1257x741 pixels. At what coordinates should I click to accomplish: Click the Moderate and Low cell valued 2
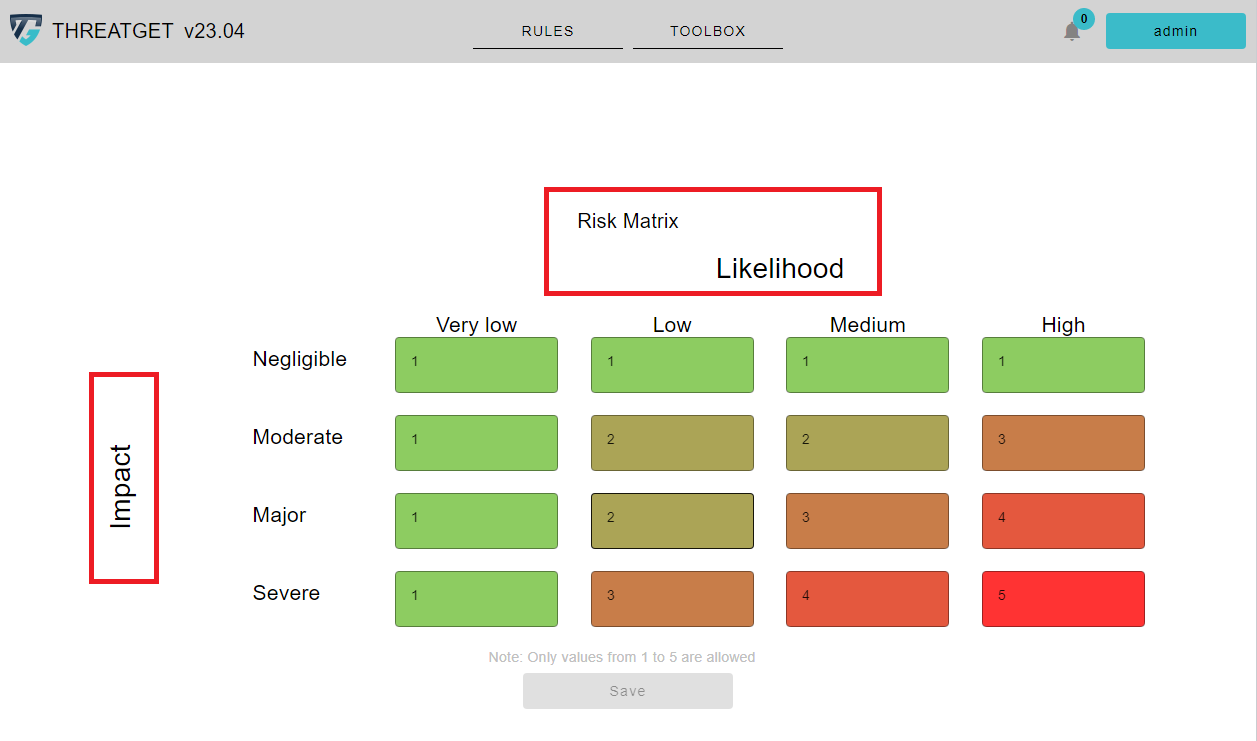click(x=672, y=443)
